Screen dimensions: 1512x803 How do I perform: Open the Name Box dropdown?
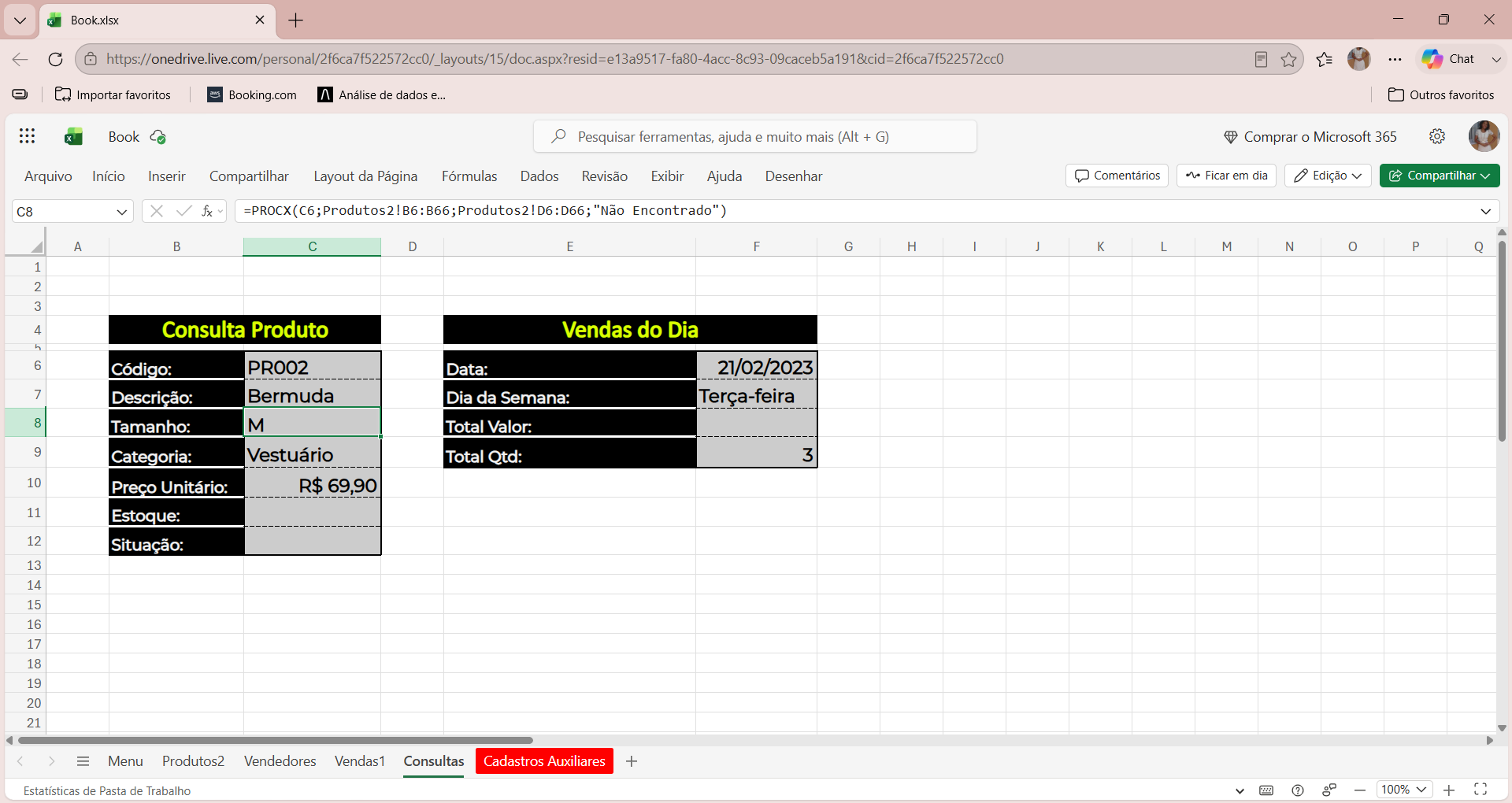[x=122, y=212]
